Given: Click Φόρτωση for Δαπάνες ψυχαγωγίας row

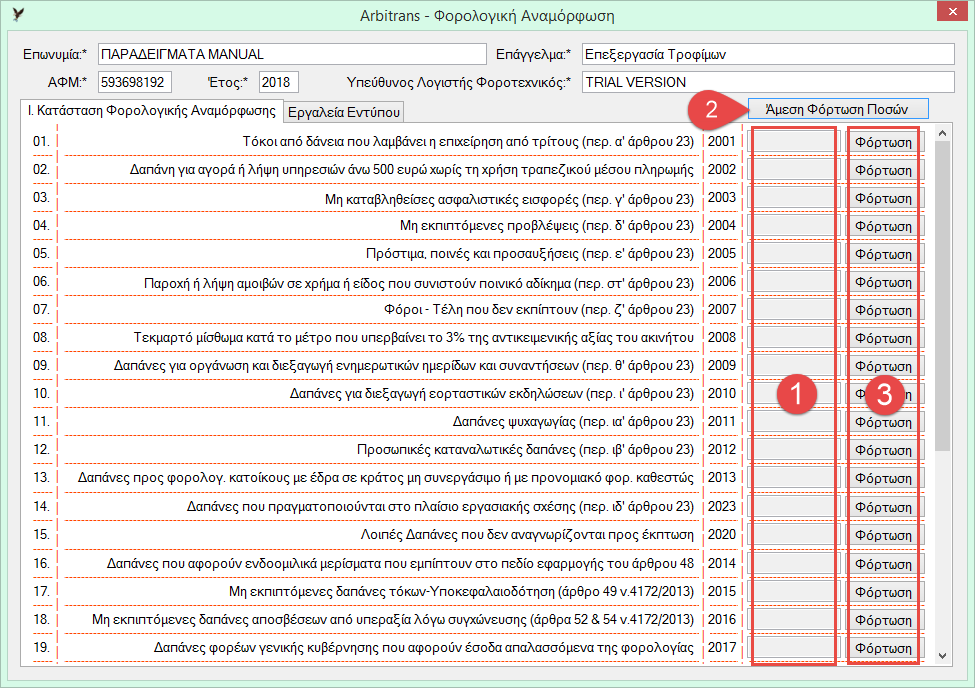Looking at the screenshot, I should [x=883, y=422].
